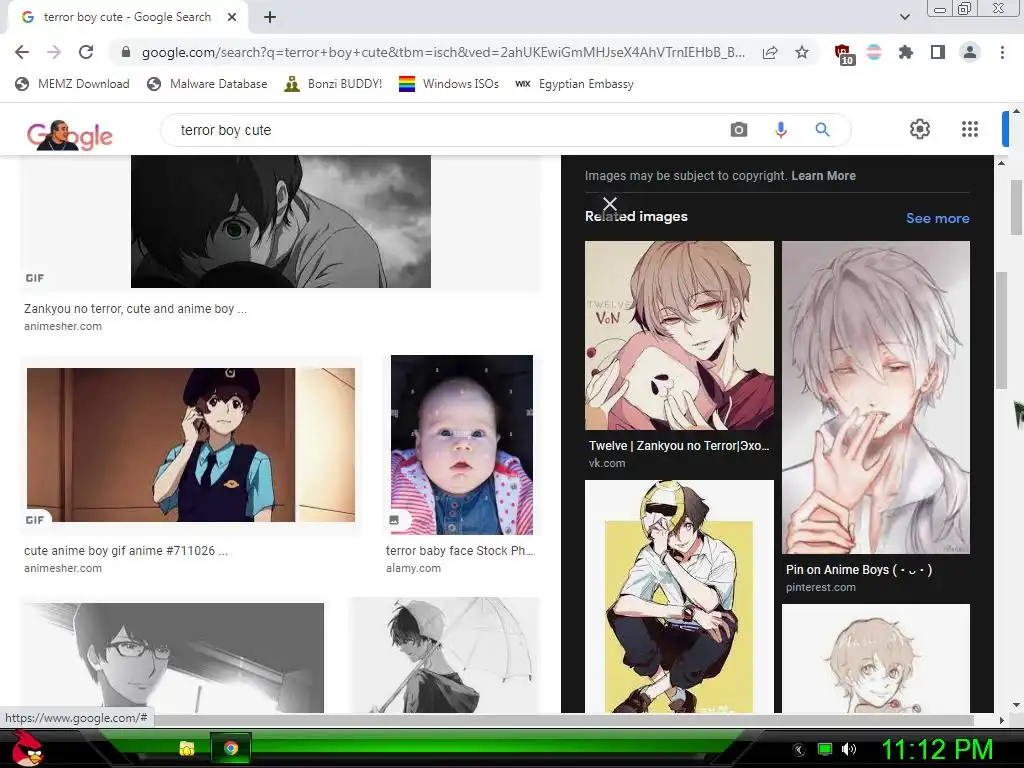The width and height of the screenshot is (1024, 768).
Task: Open a new browser tab
Action: (x=270, y=17)
